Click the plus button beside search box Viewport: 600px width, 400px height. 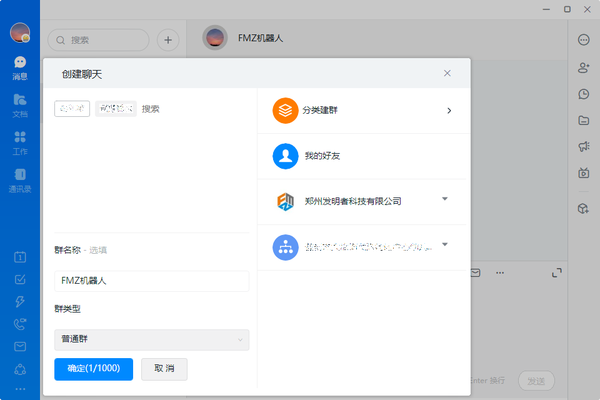pyautogui.click(x=168, y=40)
